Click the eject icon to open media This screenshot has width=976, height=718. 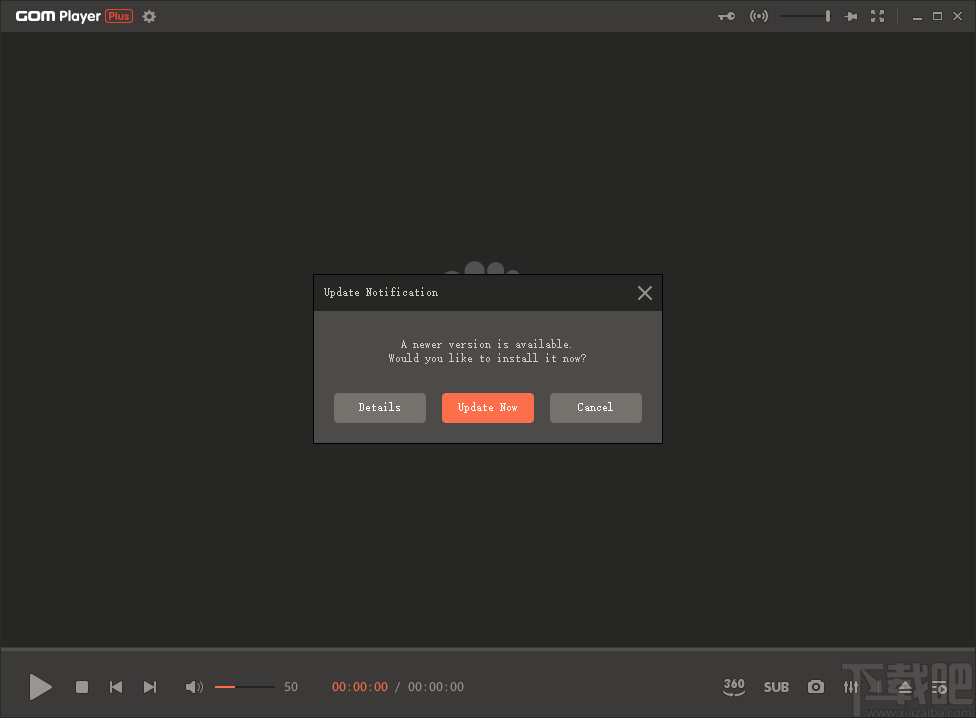[x=905, y=687]
